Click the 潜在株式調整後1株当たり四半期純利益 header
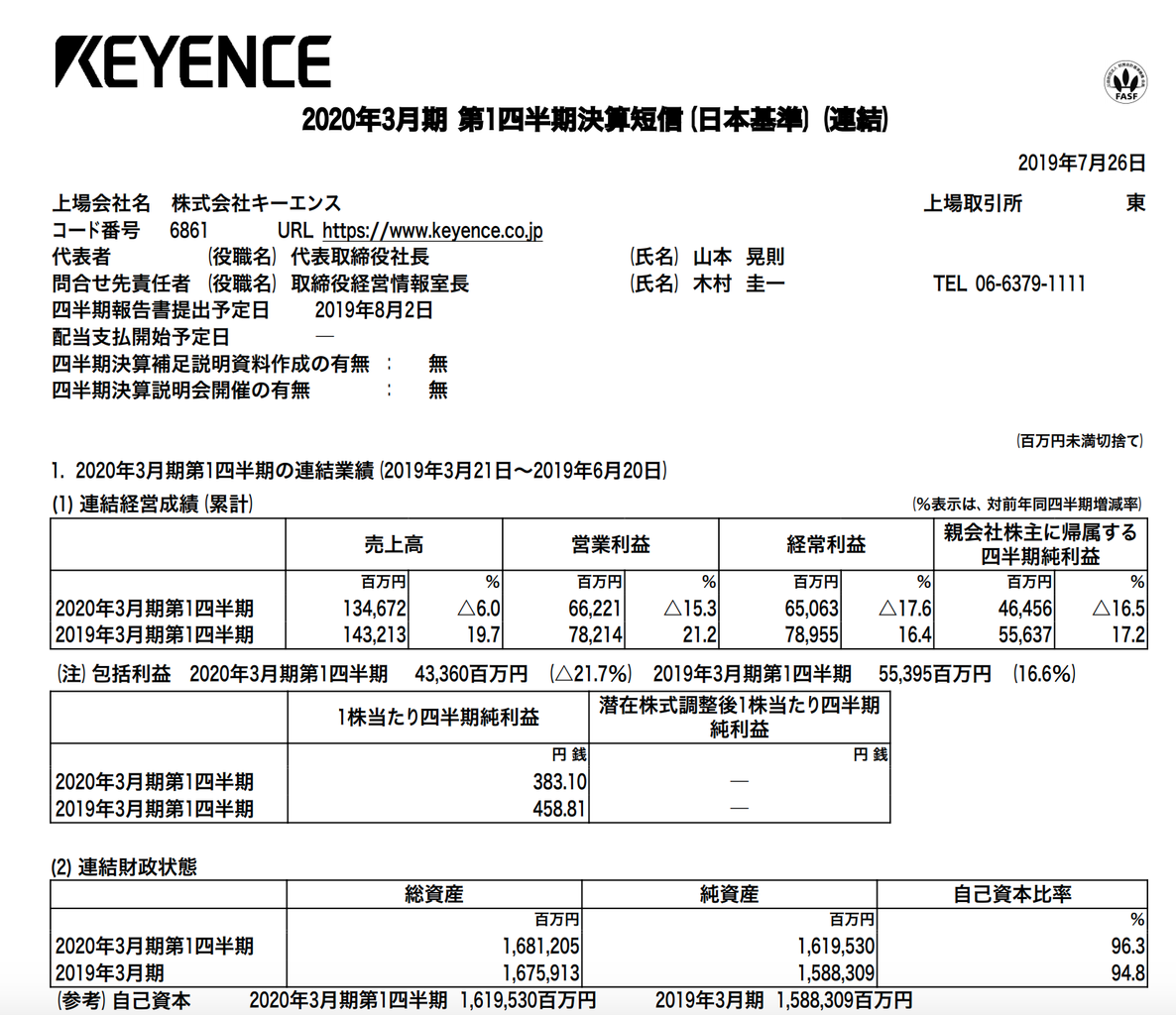This screenshot has width=1176, height=1015. (740, 718)
